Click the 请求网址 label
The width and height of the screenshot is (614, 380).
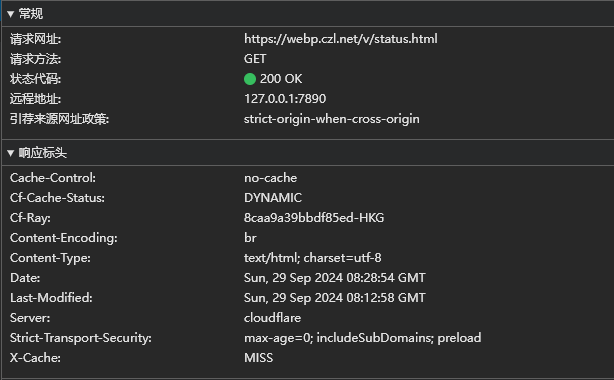[35, 39]
